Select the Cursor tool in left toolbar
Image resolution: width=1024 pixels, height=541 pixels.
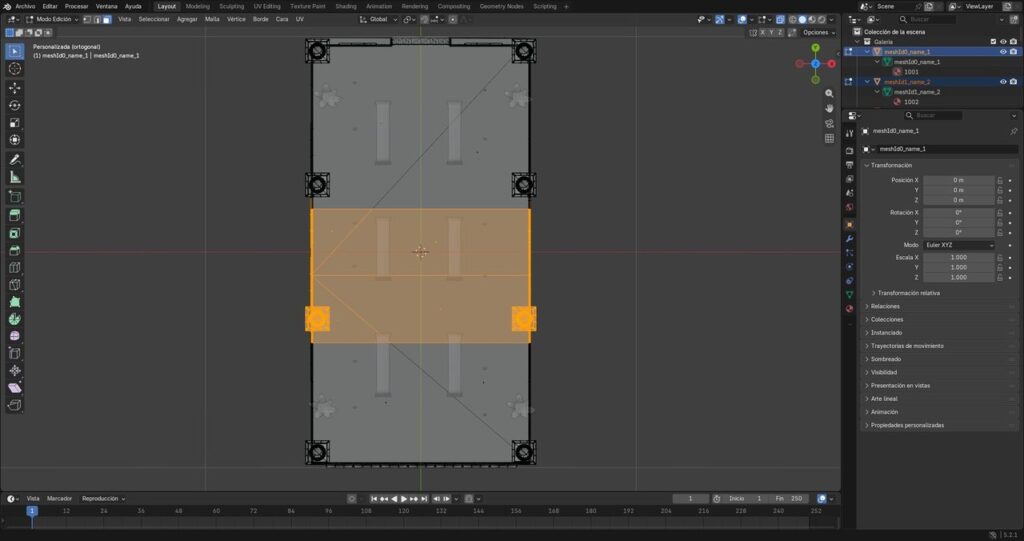(15, 69)
